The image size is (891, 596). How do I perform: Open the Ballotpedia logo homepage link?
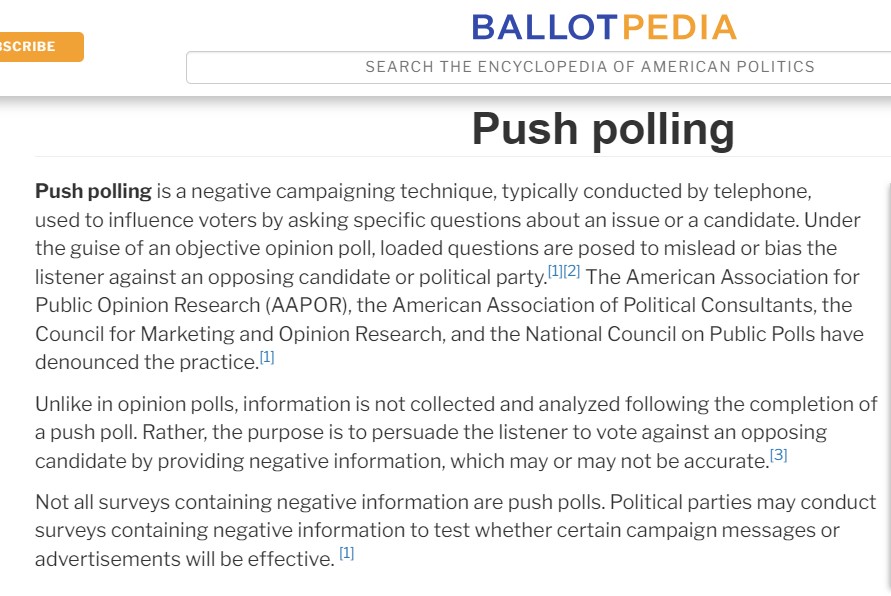(603, 27)
